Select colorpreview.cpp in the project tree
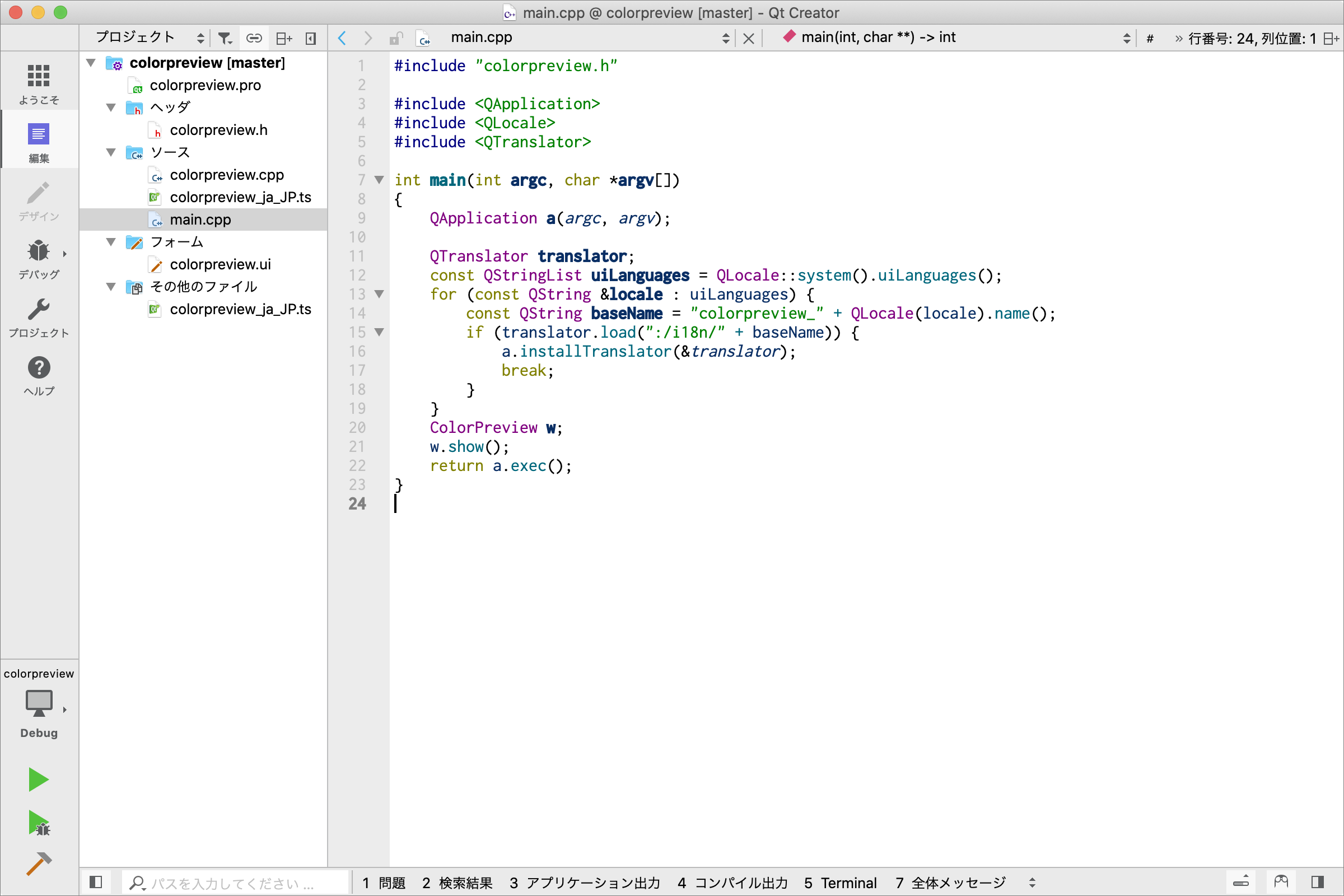This screenshot has width=1344, height=896. point(227,175)
